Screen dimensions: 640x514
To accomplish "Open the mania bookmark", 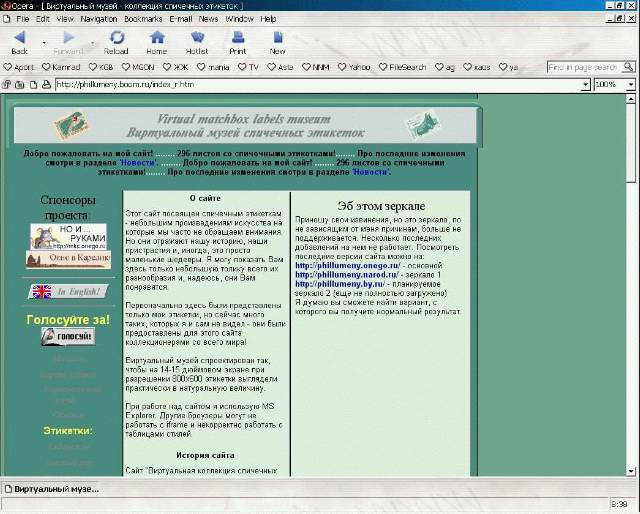I will [213, 67].
